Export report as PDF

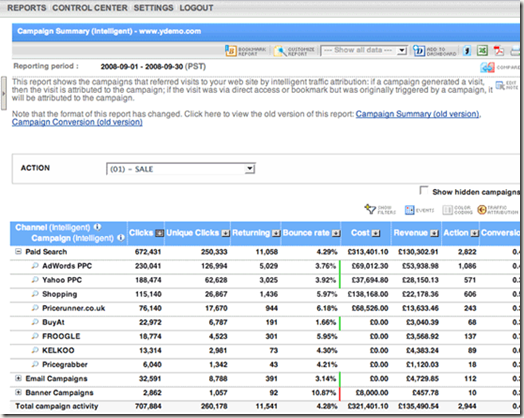coord(499,51)
